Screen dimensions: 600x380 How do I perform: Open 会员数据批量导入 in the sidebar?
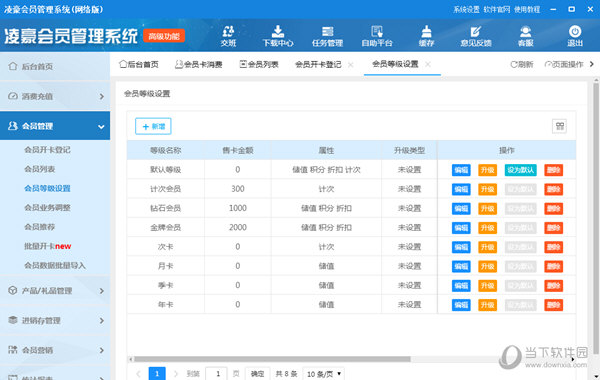pos(55,265)
